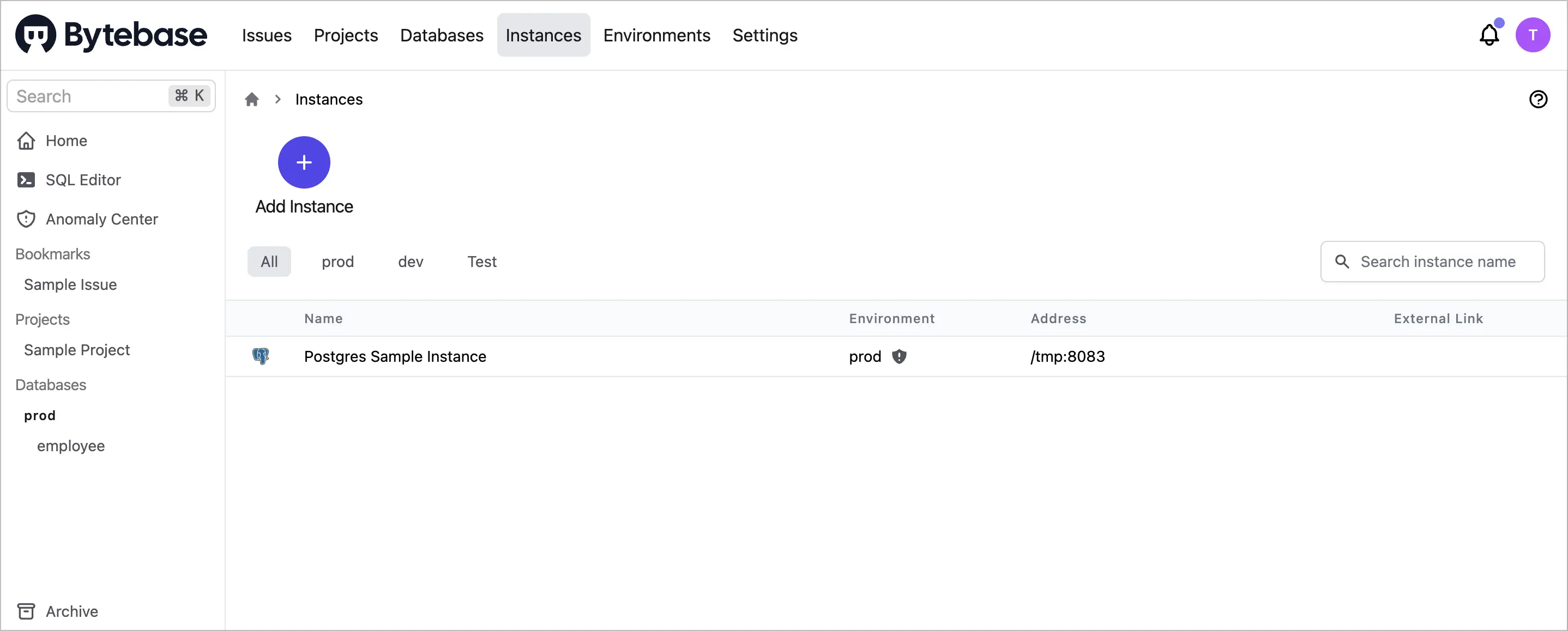The width and height of the screenshot is (1568, 631).
Task: Open the Environments page
Action: click(657, 35)
